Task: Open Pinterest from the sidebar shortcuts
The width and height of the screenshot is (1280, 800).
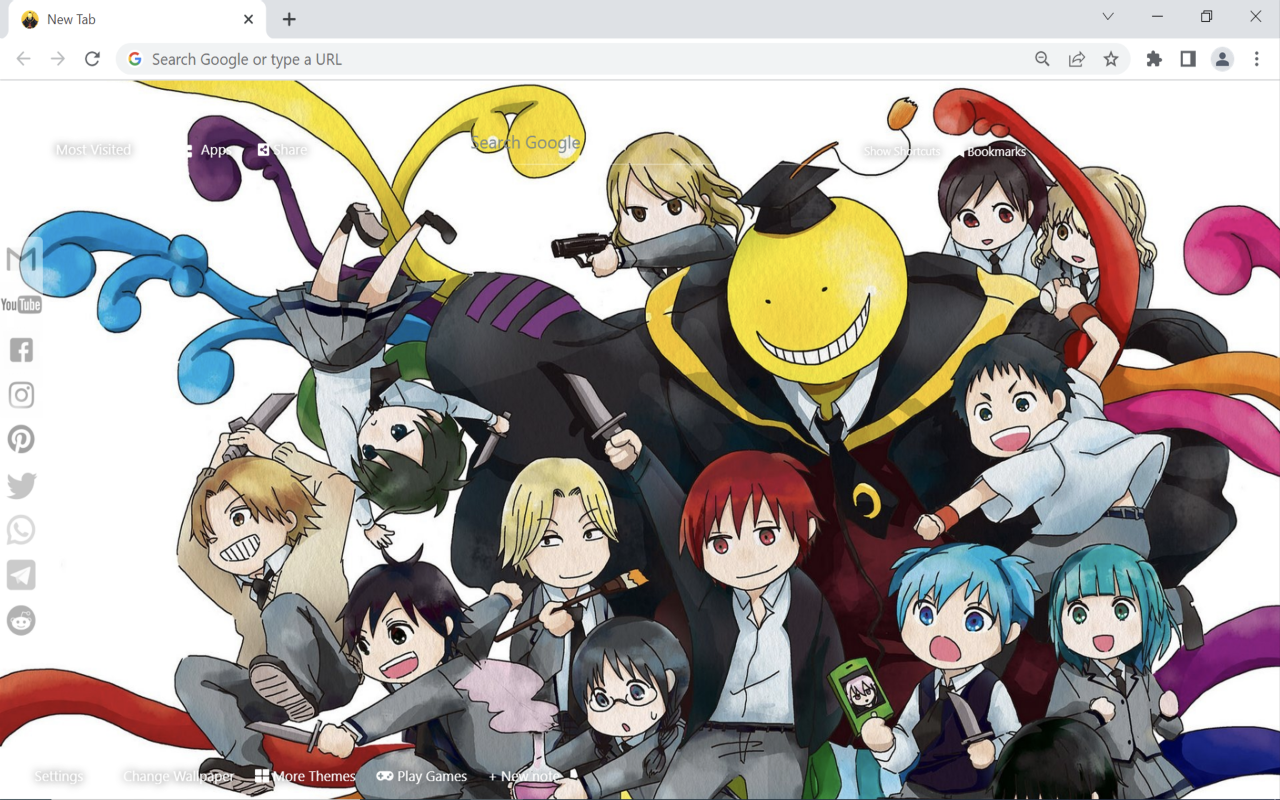Action: [21, 439]
